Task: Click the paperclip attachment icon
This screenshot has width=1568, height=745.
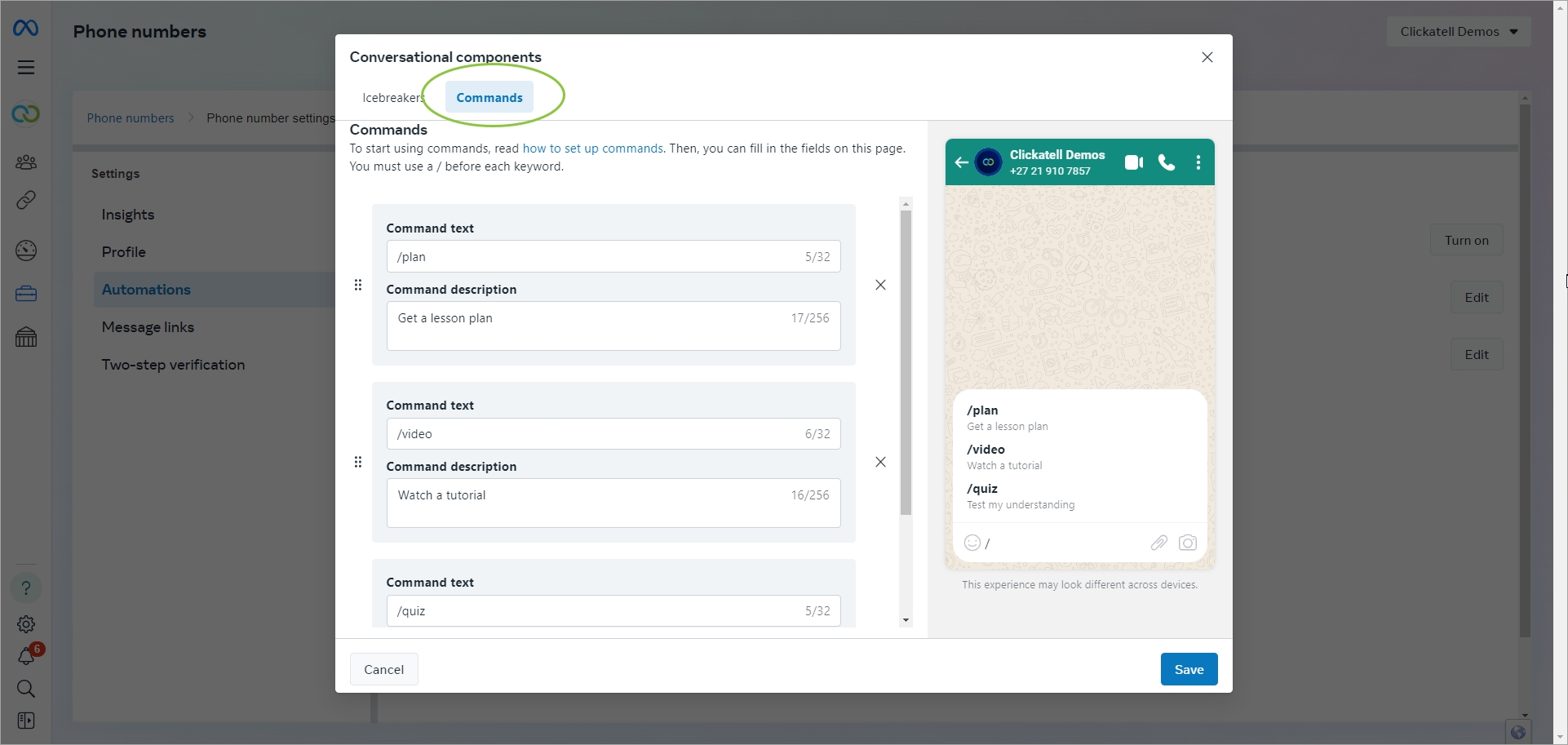Action: (1158, 543)
